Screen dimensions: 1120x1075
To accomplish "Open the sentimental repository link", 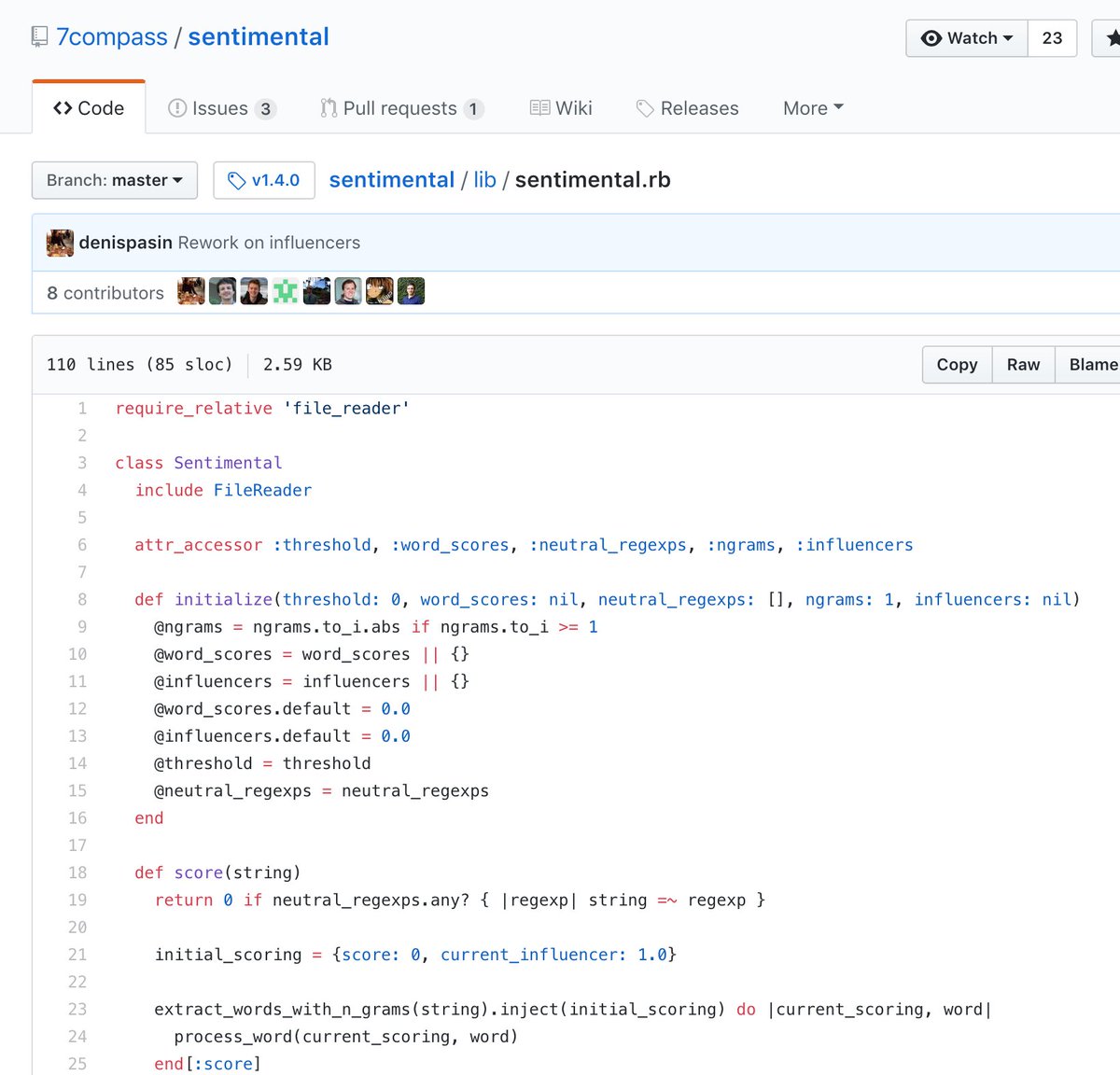I will pos(259,37).
